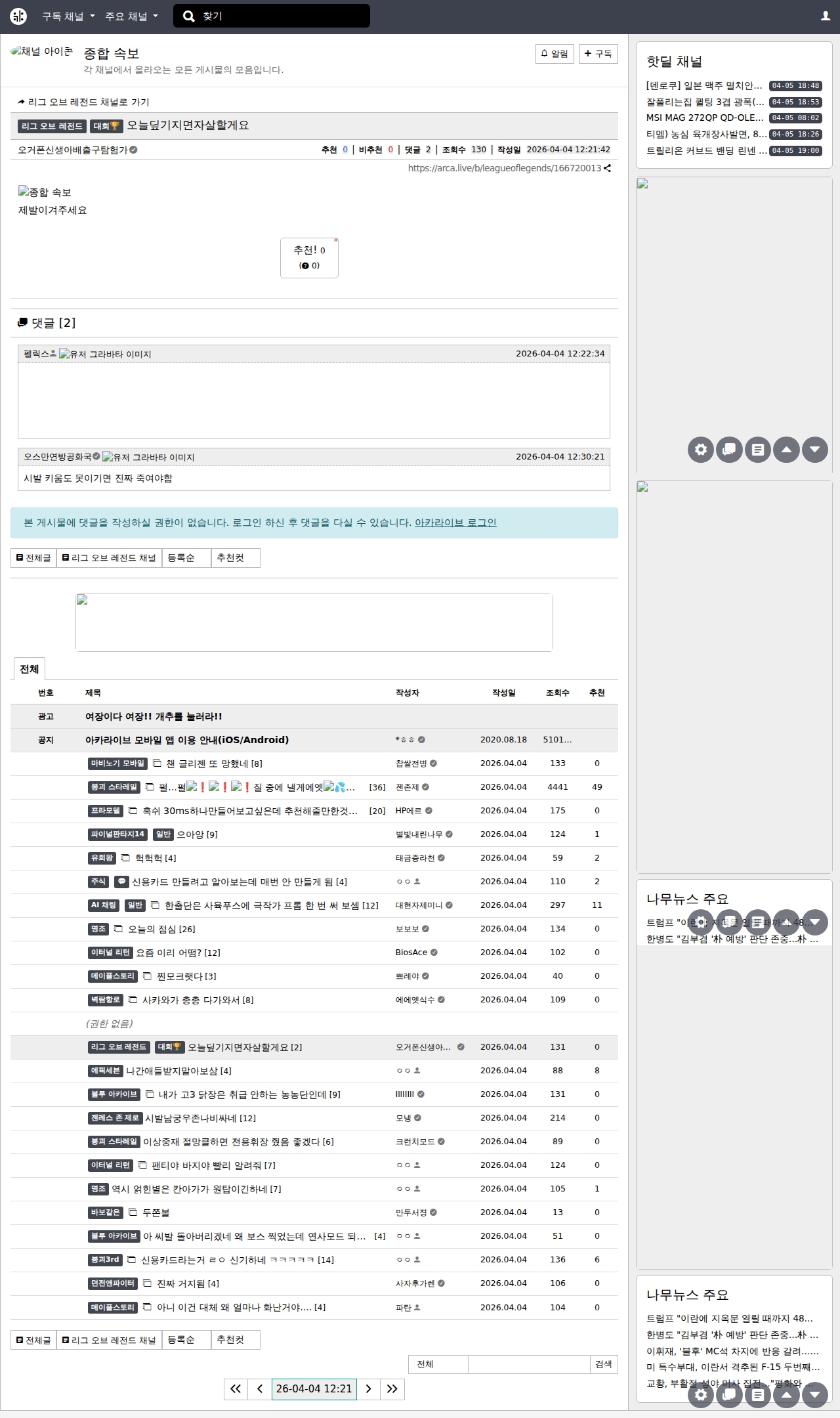Click the 검색 search button
This screenshot has width=840, height=1418.
604,1364
